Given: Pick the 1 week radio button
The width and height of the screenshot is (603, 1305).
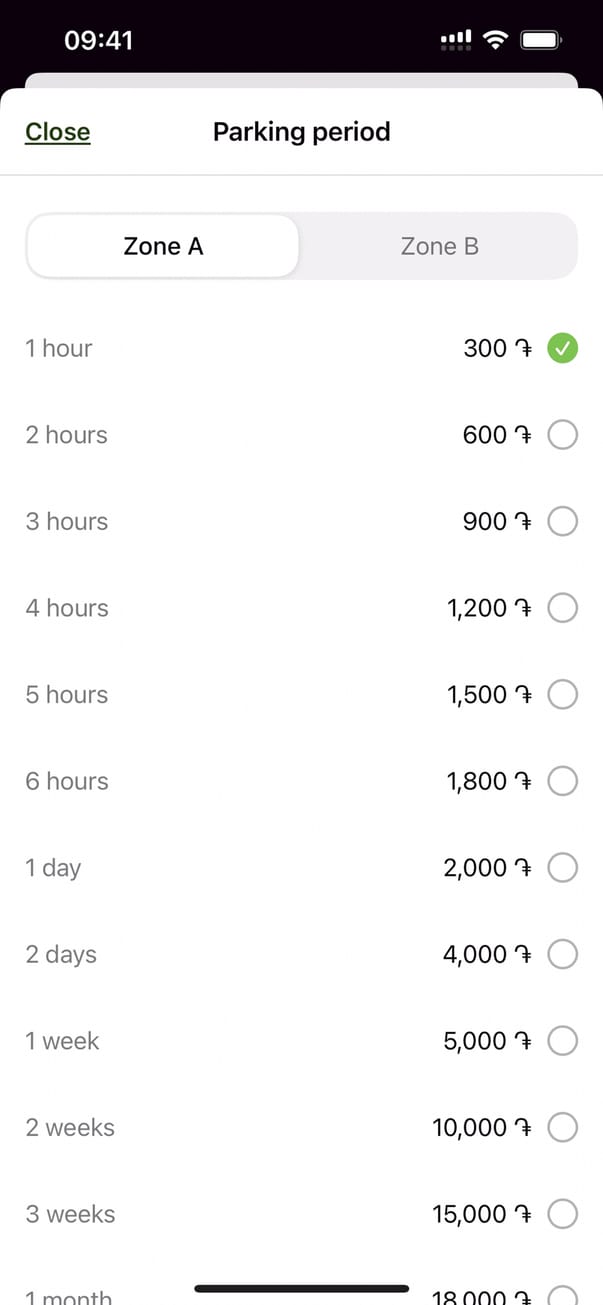Looking at the screenshot, I should pos(563,1041).
